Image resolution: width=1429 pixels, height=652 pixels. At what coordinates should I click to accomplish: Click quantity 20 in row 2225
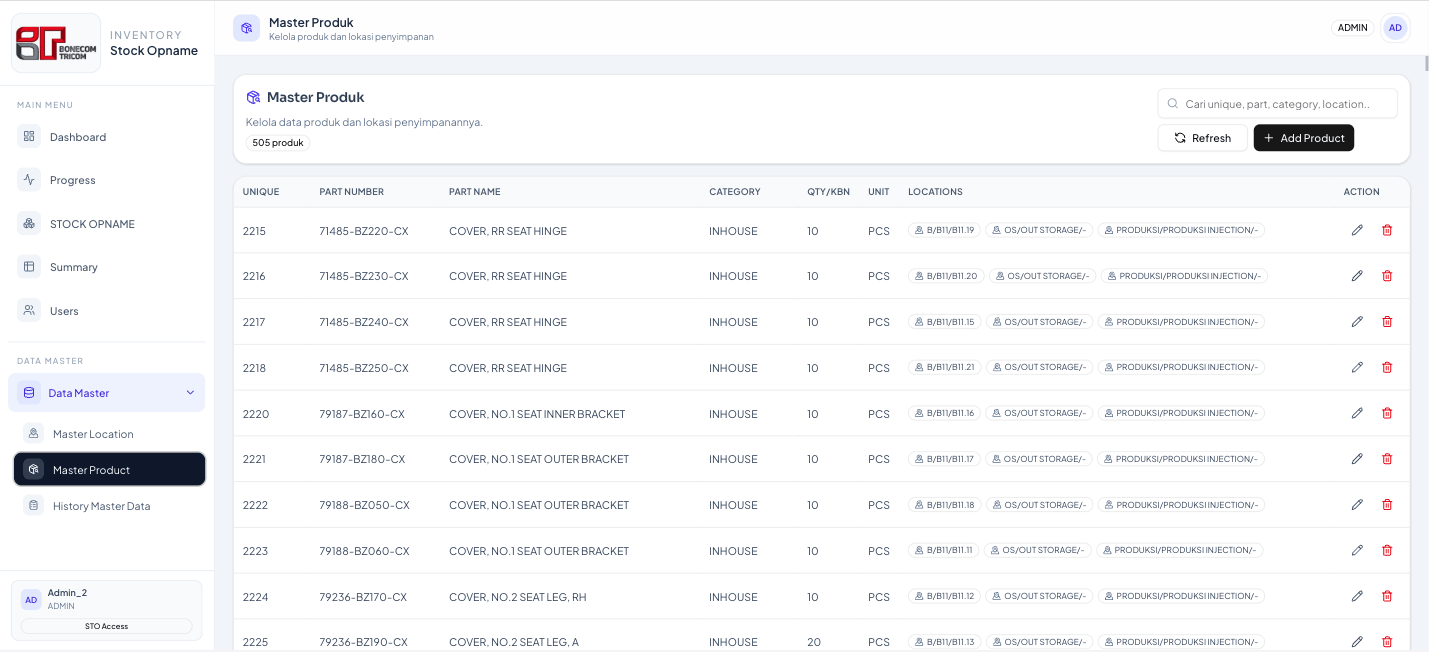click(x=814, y=642)
